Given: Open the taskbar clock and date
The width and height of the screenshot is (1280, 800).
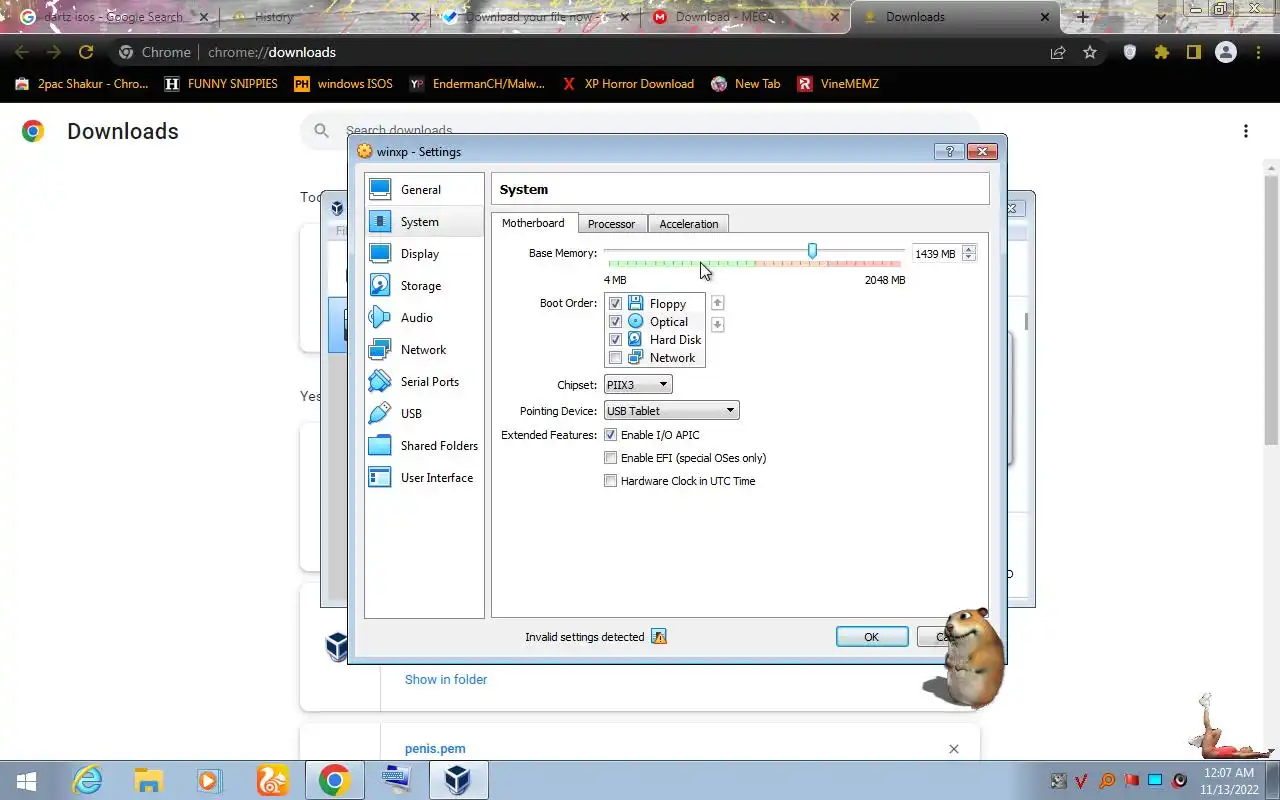Looking at the screenshot, I should click(1228, 780).
